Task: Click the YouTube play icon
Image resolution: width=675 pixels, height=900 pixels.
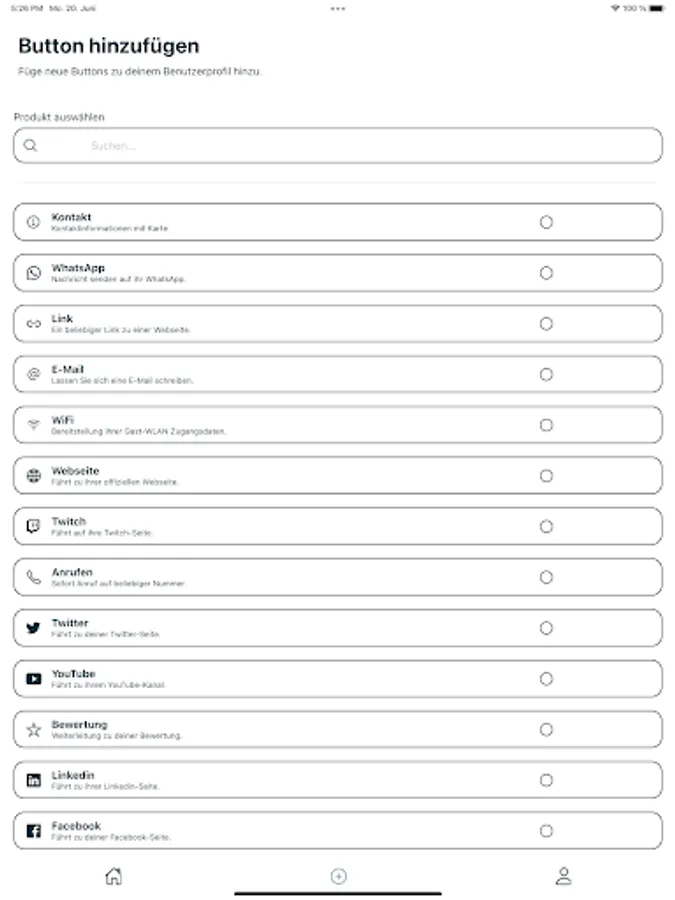Action: (x=33, y=679)
